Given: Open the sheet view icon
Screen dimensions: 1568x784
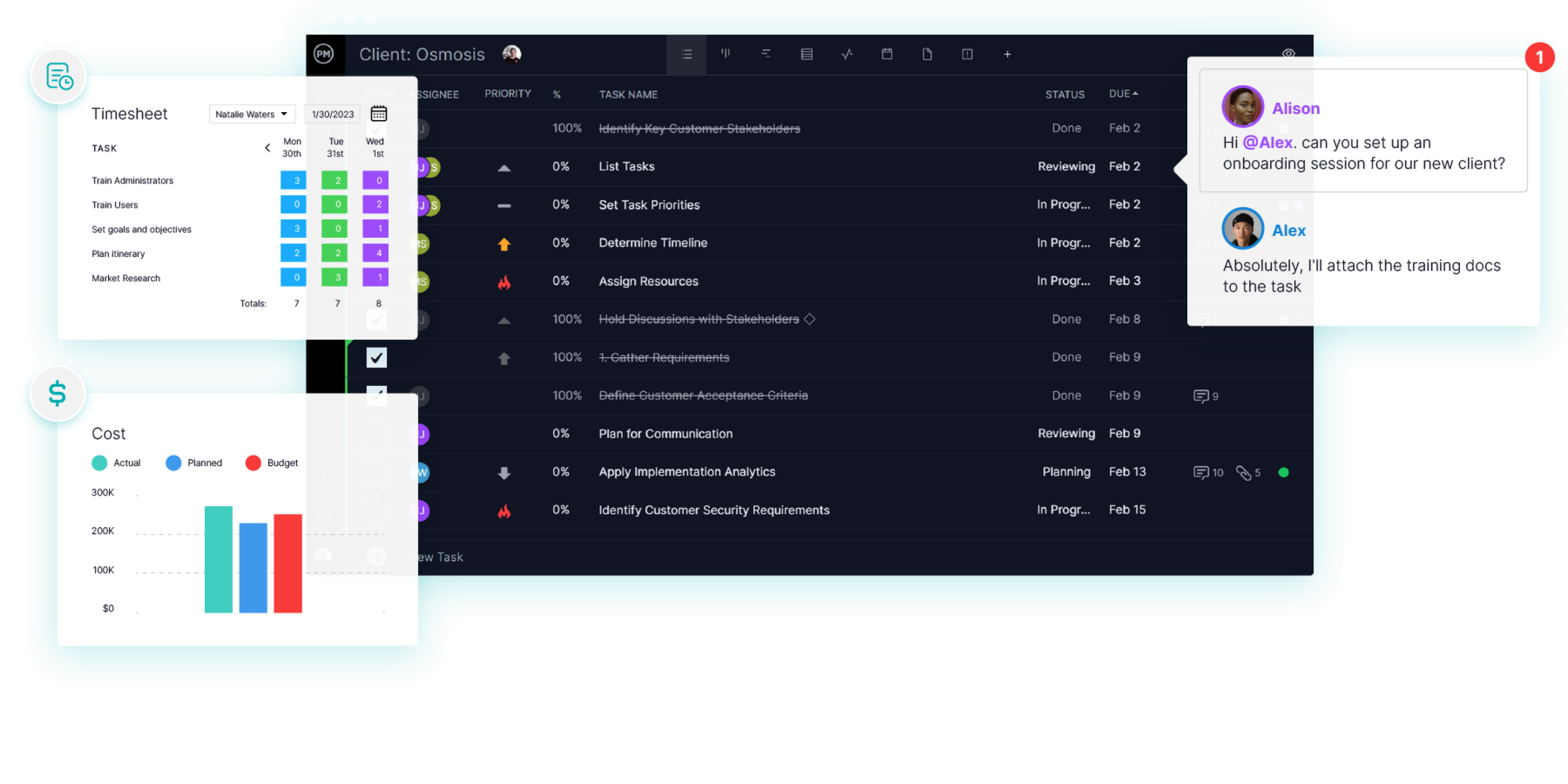Looking at the screenshot, I should click(806, 54).
